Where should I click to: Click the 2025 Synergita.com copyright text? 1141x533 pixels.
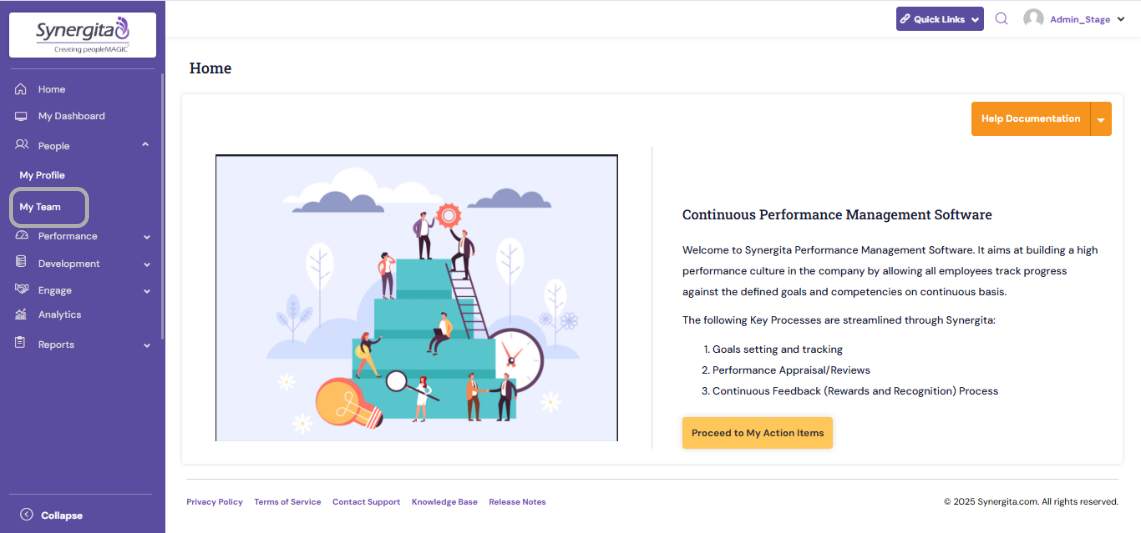pos(1031,502)
